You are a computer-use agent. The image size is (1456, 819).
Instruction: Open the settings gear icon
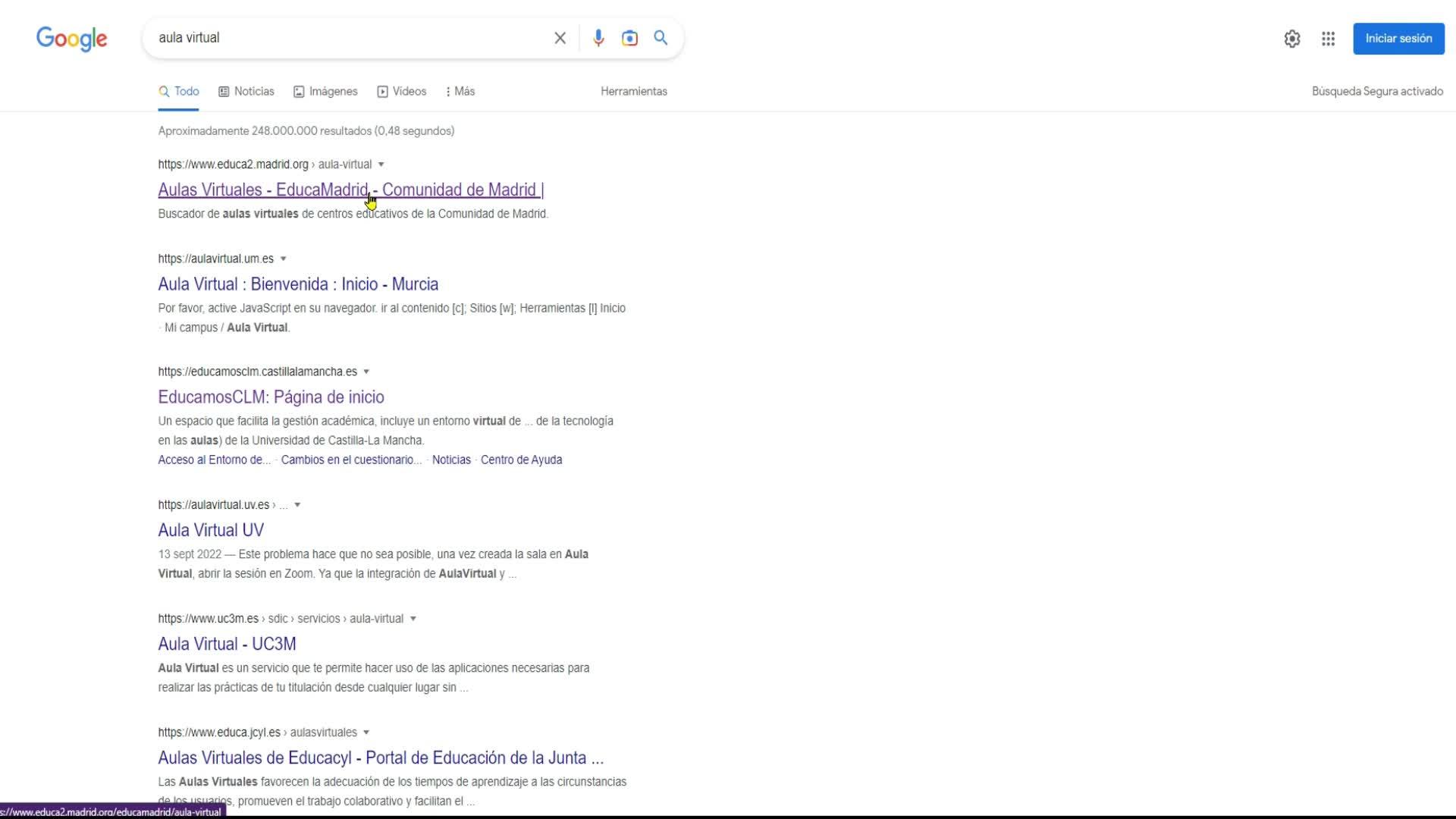1292,39
